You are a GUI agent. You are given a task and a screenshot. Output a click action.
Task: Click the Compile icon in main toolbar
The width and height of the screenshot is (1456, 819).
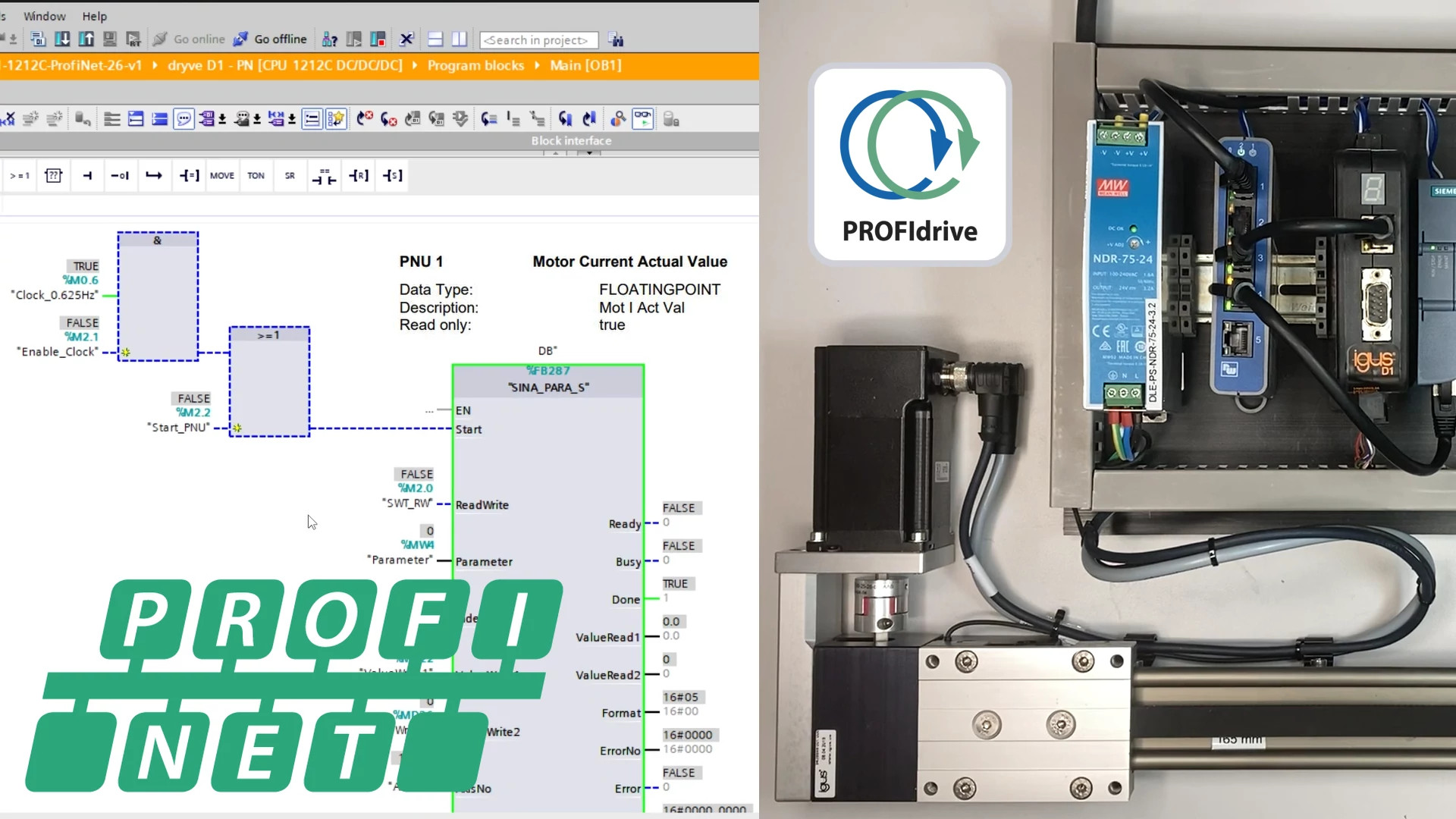coord(38,39)
